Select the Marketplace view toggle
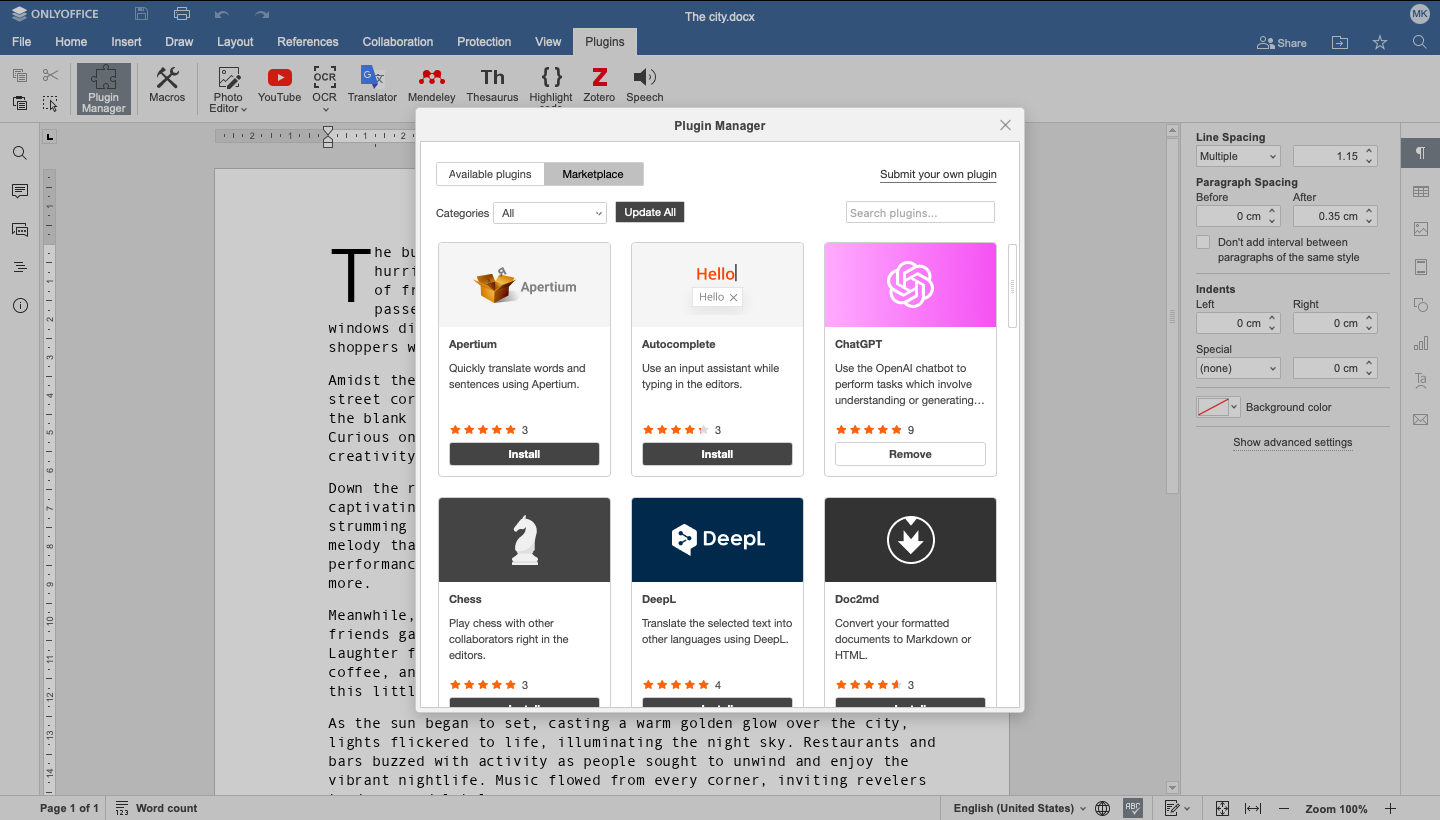Image resolution: width=1440 pixels, height=820 pixels. (593, 174)
